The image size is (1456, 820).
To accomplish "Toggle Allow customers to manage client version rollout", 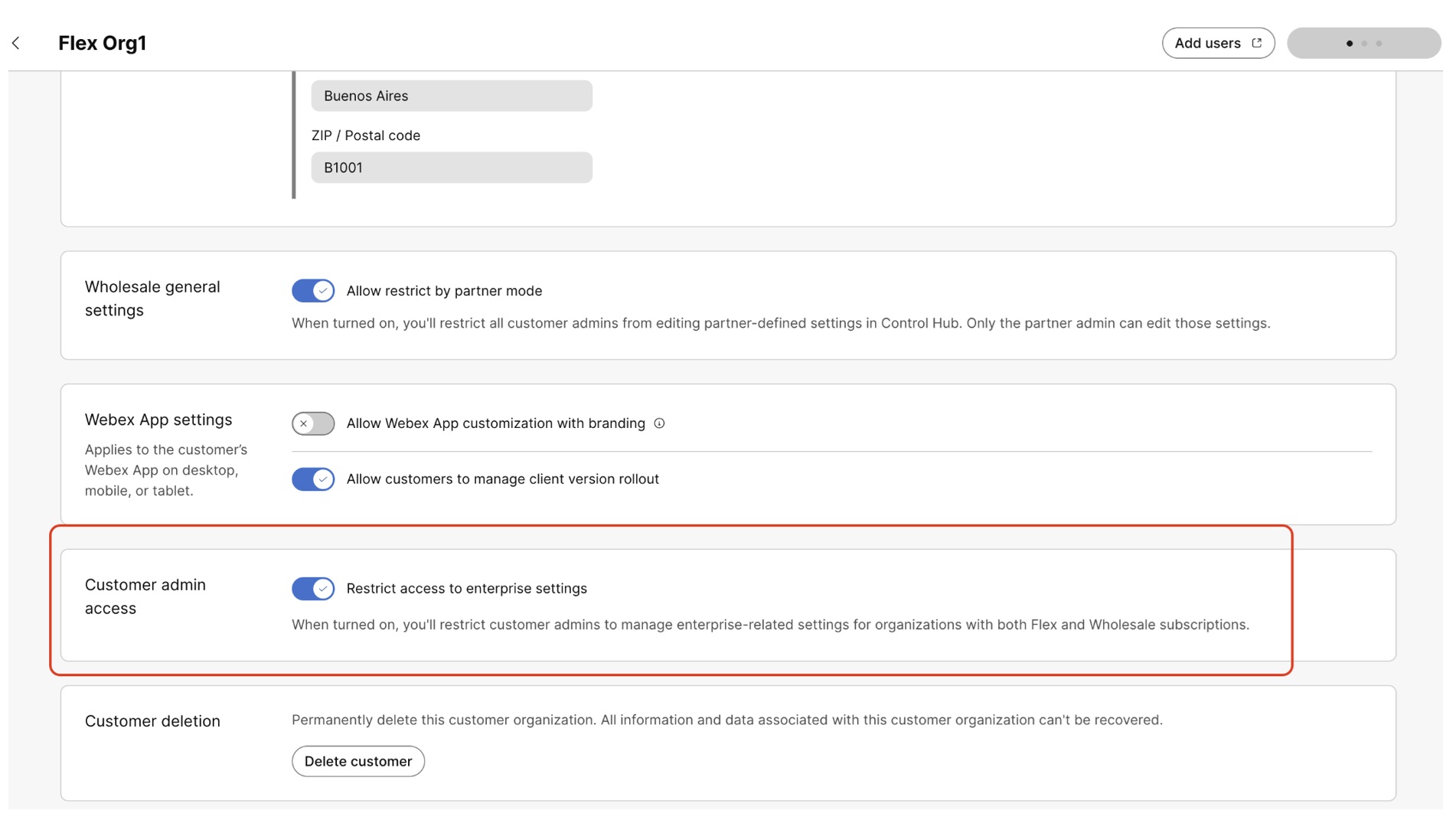I will coord(313,479).
